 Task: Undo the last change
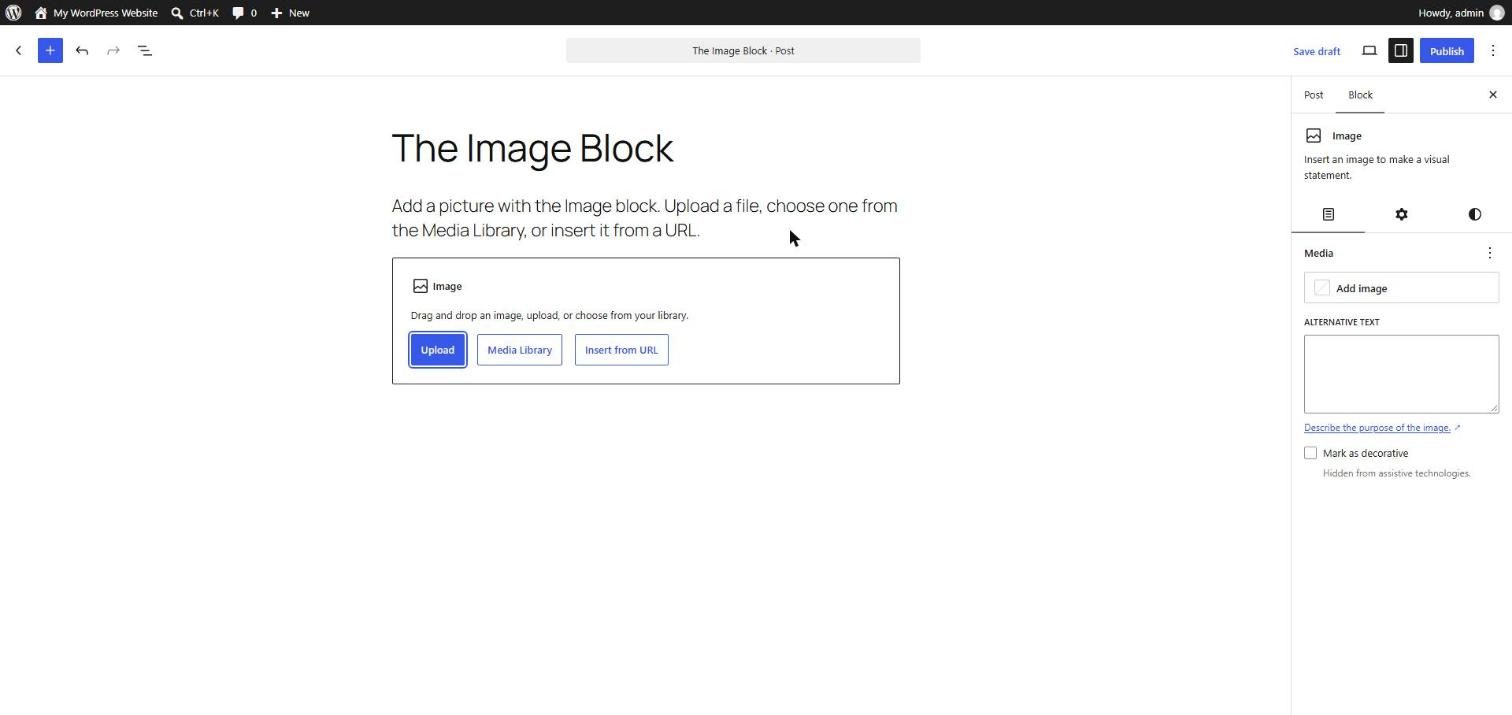coord(82,50)
